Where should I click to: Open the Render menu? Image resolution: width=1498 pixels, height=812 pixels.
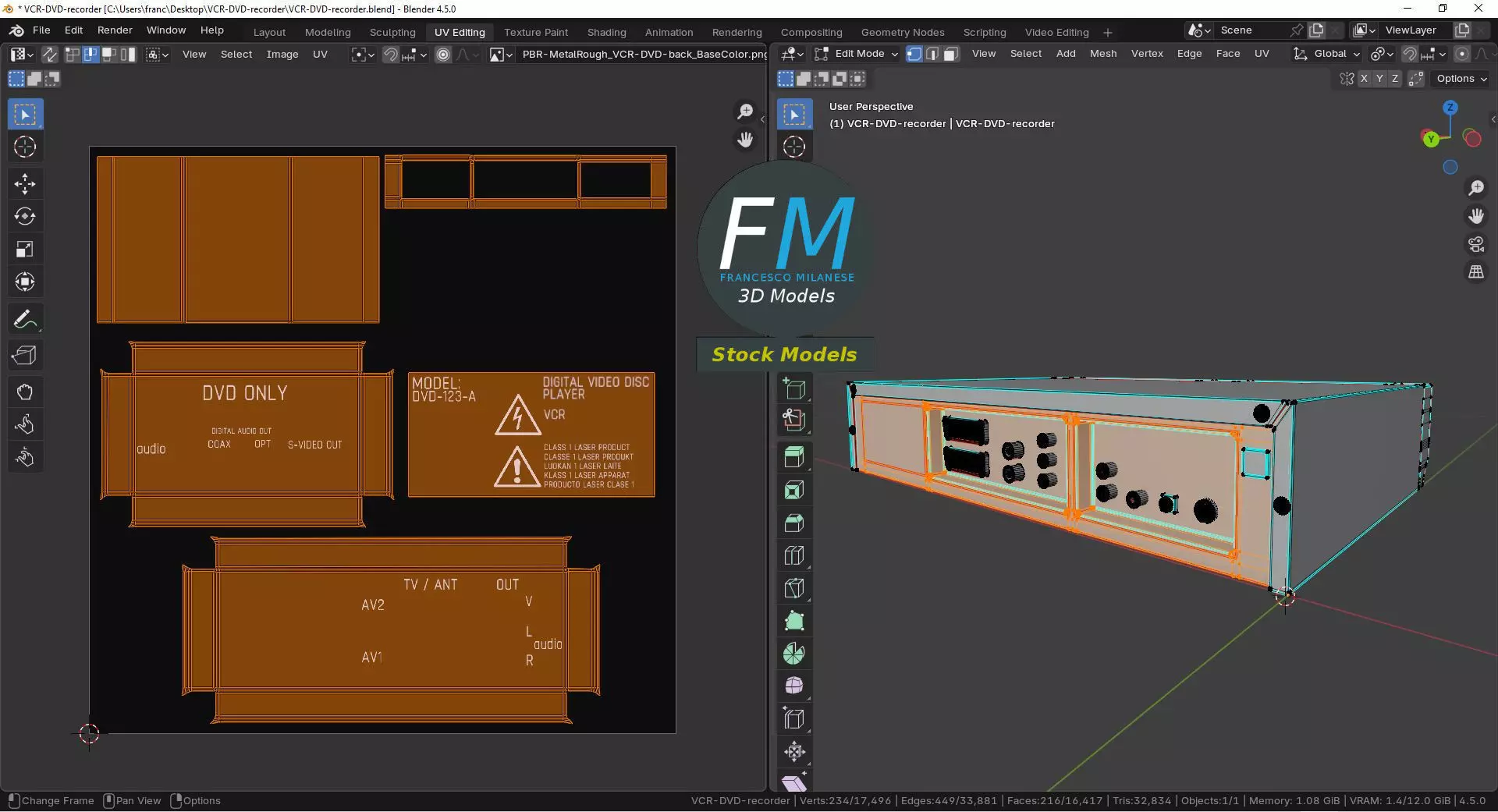click(115, 30)
